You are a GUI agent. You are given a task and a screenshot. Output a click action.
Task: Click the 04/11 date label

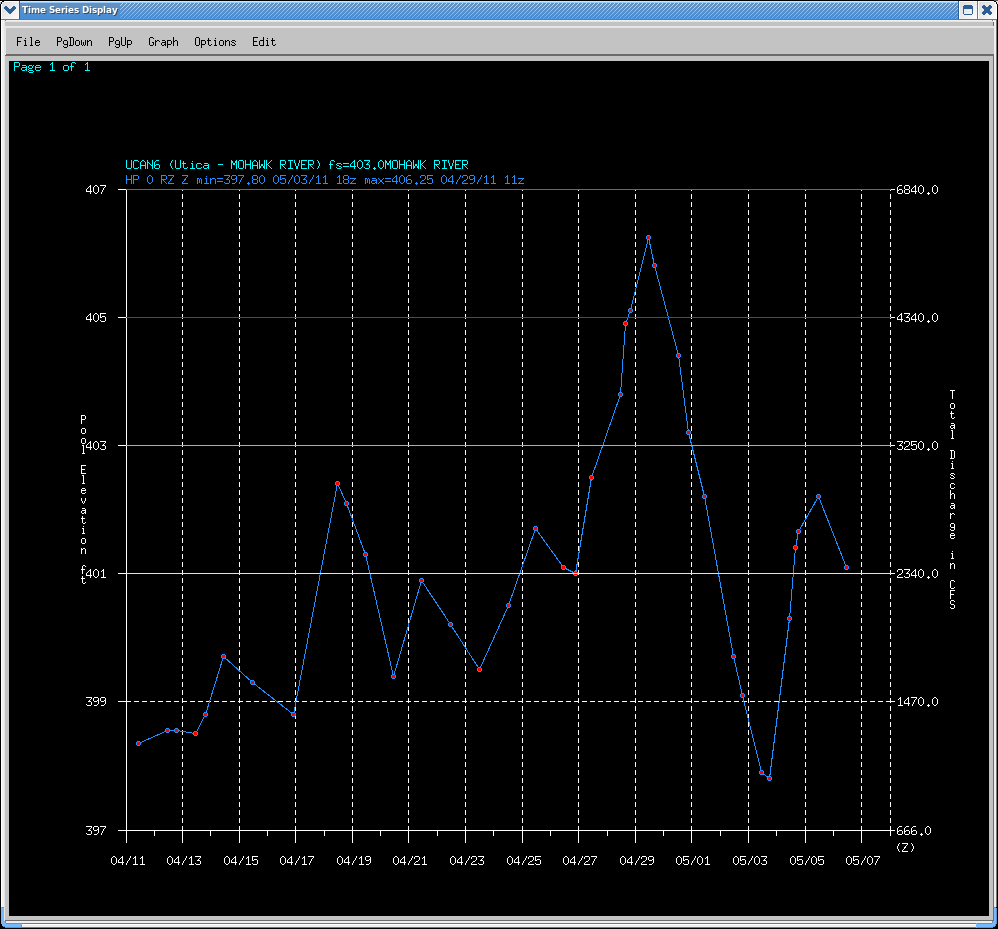point(128,861)
